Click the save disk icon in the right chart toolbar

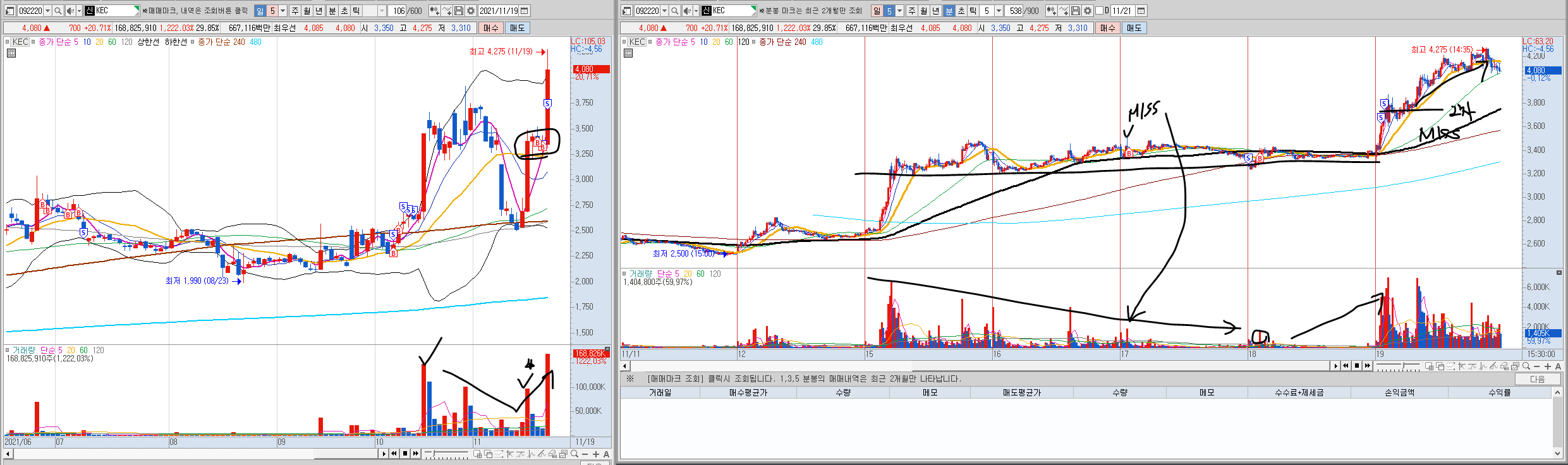pyautogui.click(x=1075, y=11)
